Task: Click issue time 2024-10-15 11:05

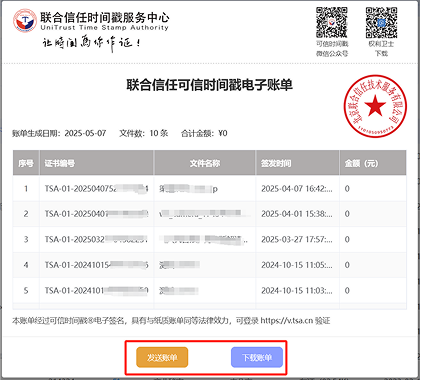Action: click(297, 265)
